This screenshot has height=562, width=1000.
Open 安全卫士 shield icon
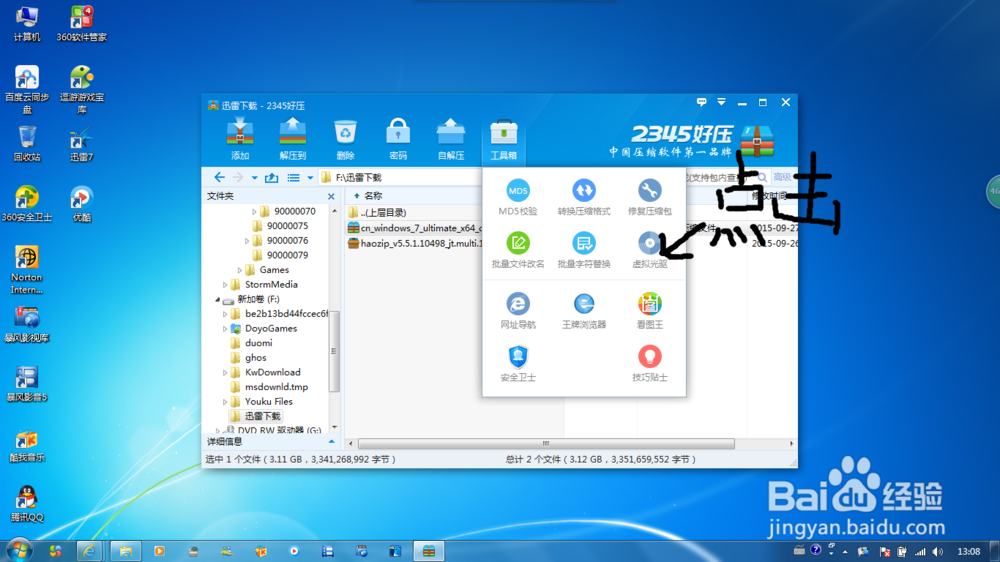point(518,364)
